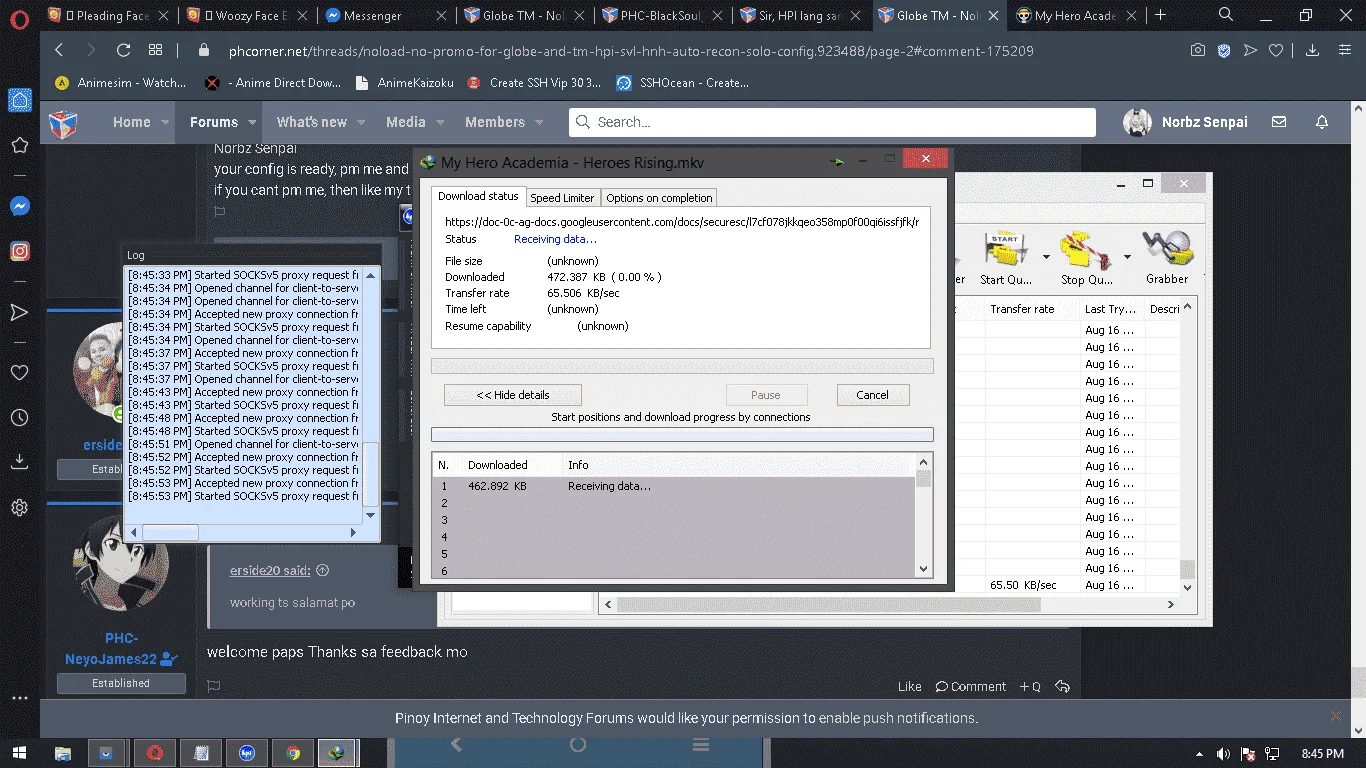This screenshot has height=768, width=1366.
Task: Expand the Members submenu arrow
Action: pos(539,122)
